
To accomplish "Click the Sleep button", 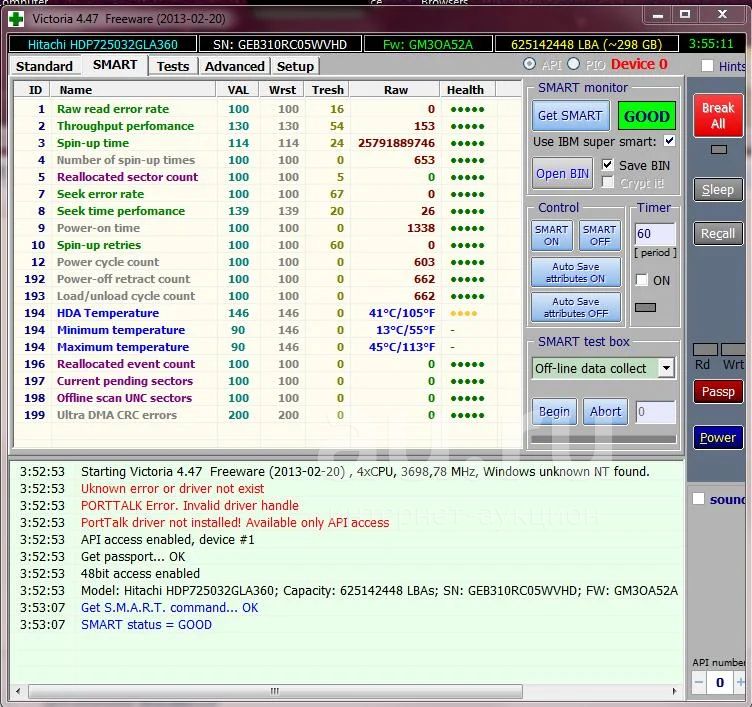I will (x=718, y=189).
